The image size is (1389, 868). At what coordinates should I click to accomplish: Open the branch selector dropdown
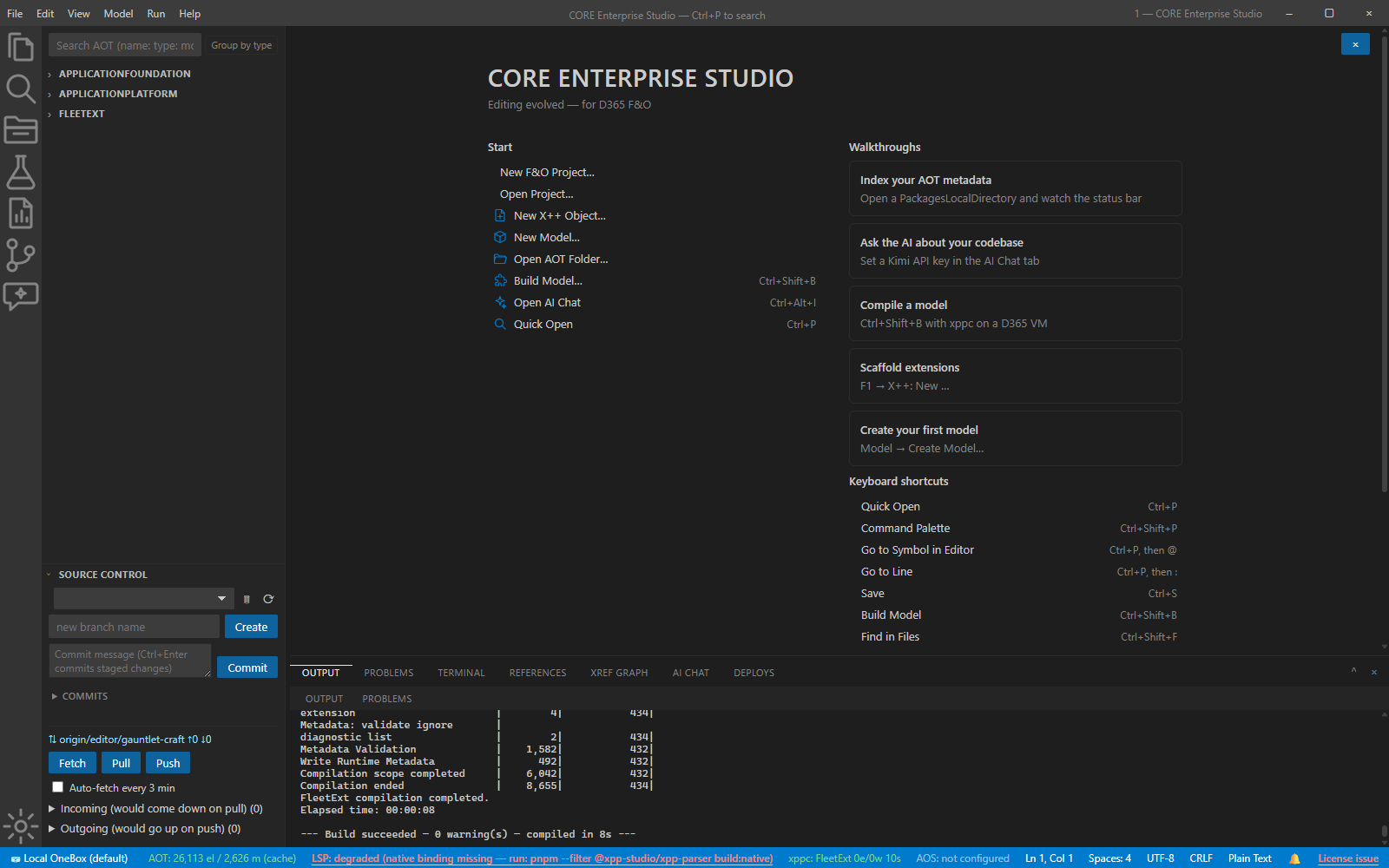pos(144,598)
